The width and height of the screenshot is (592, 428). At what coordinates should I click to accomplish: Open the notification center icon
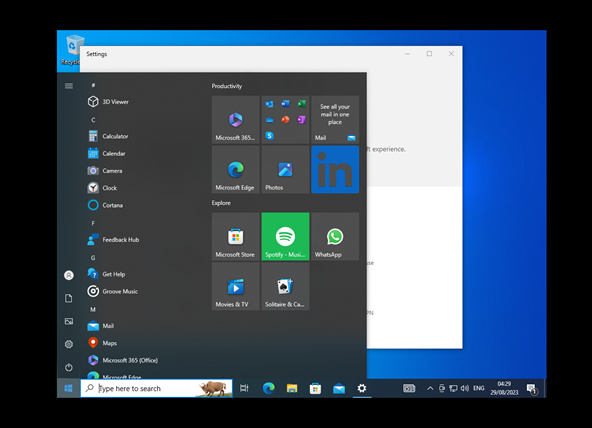(x=532, y=388)
